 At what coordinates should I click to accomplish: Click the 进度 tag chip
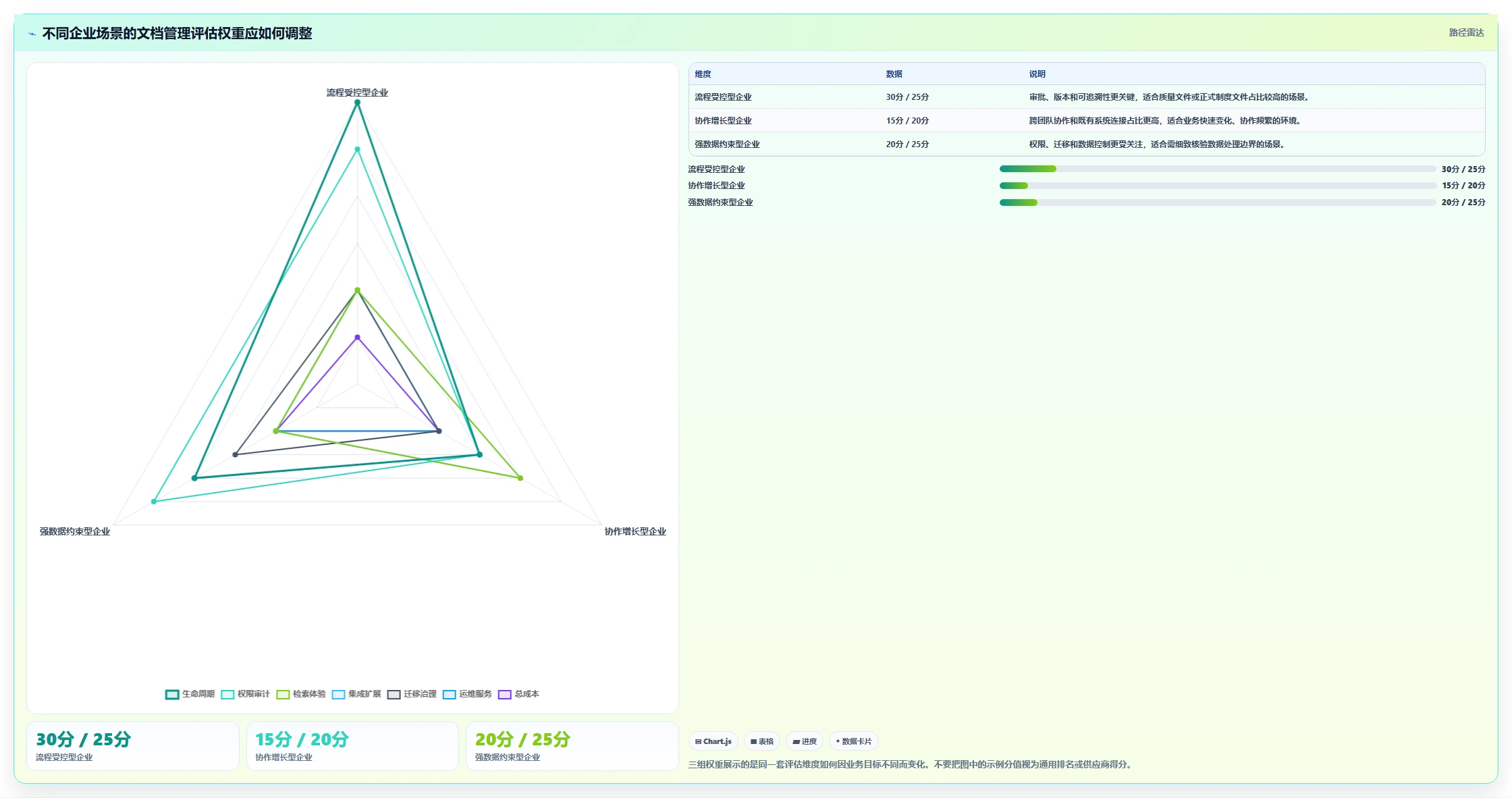805,741
